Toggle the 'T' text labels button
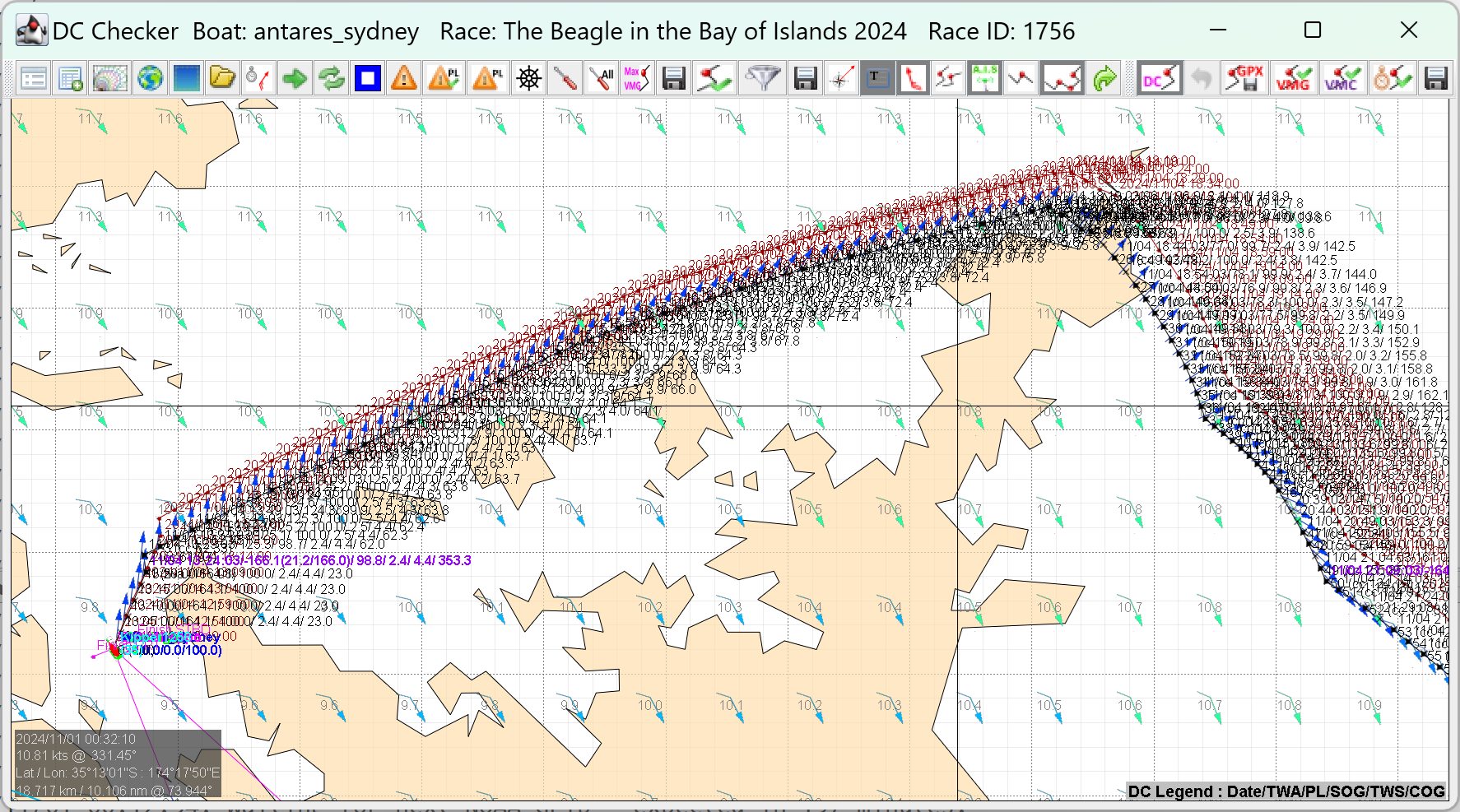 click(877, 79)
